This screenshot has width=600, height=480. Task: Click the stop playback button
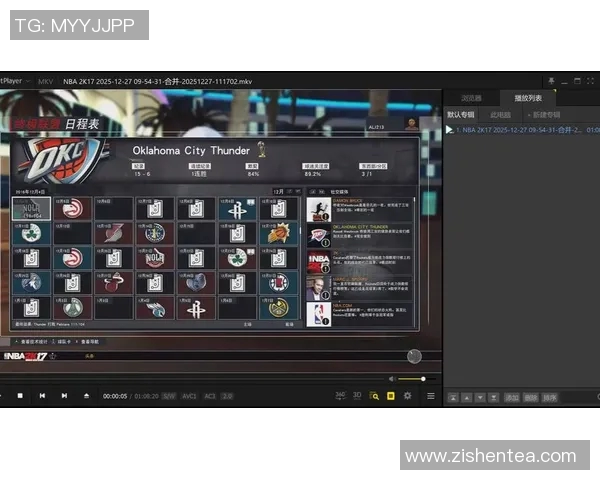click(21, 396)
